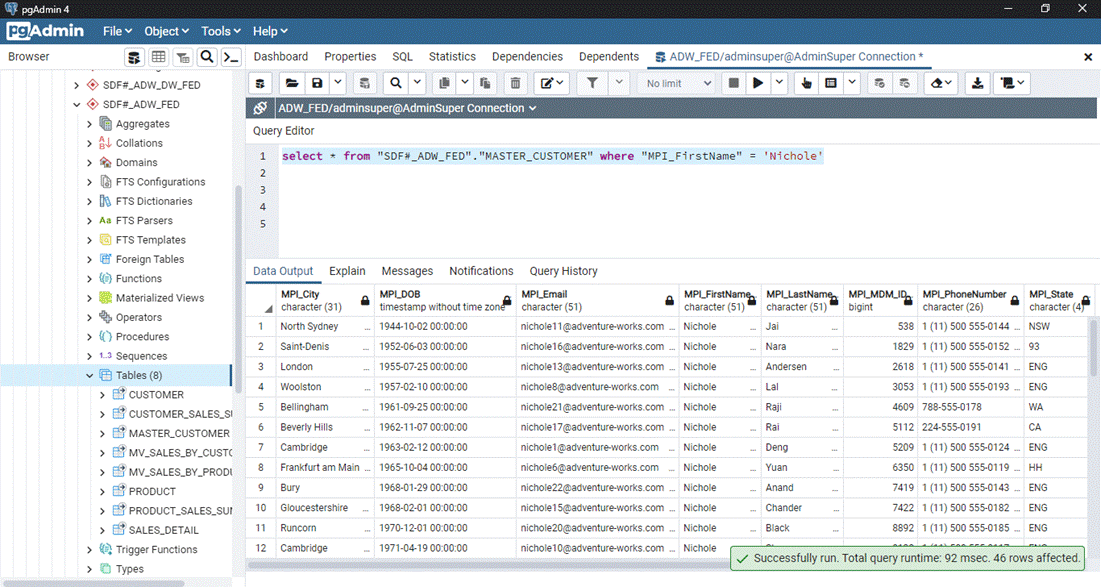Open the Find magnifier in query toolbar
The height and width of the screenshot is (587, 1101).
coord(396,83)
